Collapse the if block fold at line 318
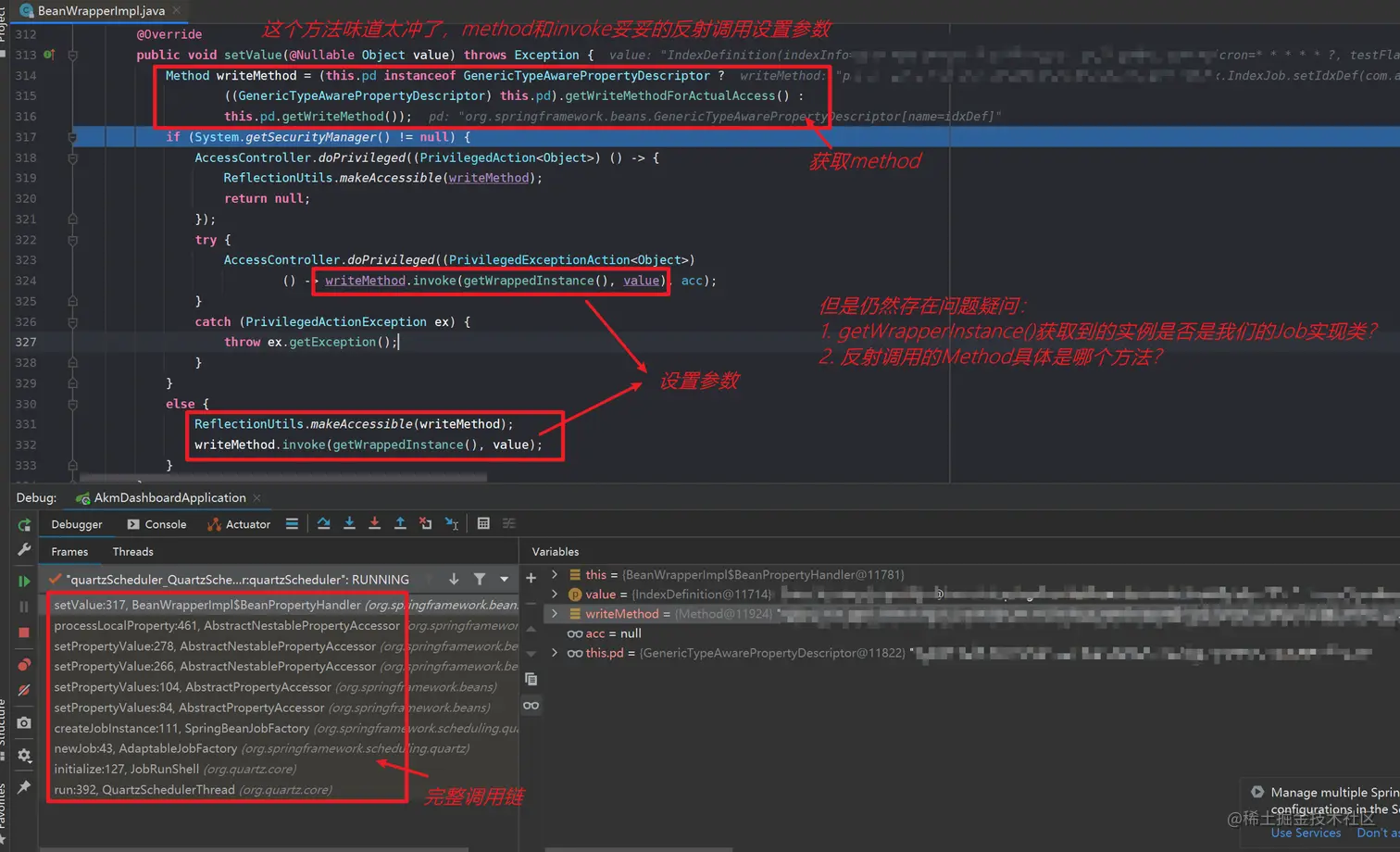This screenshot has width=1400, height=852. click(72, 157)
